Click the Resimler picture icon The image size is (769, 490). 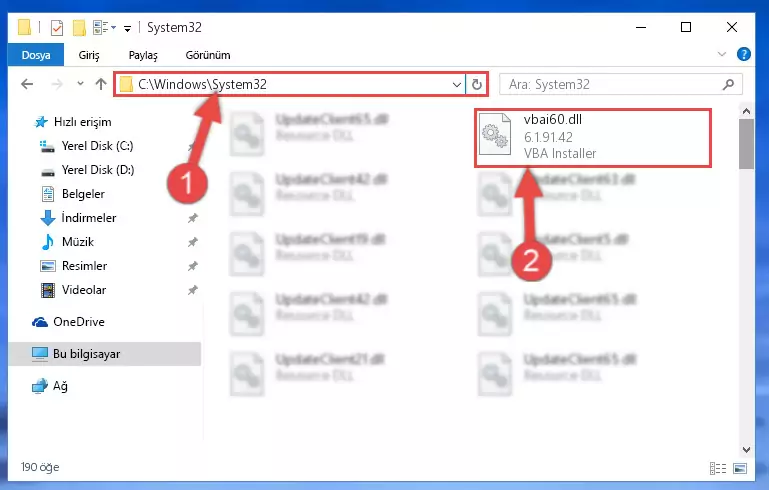pos(48,266)
